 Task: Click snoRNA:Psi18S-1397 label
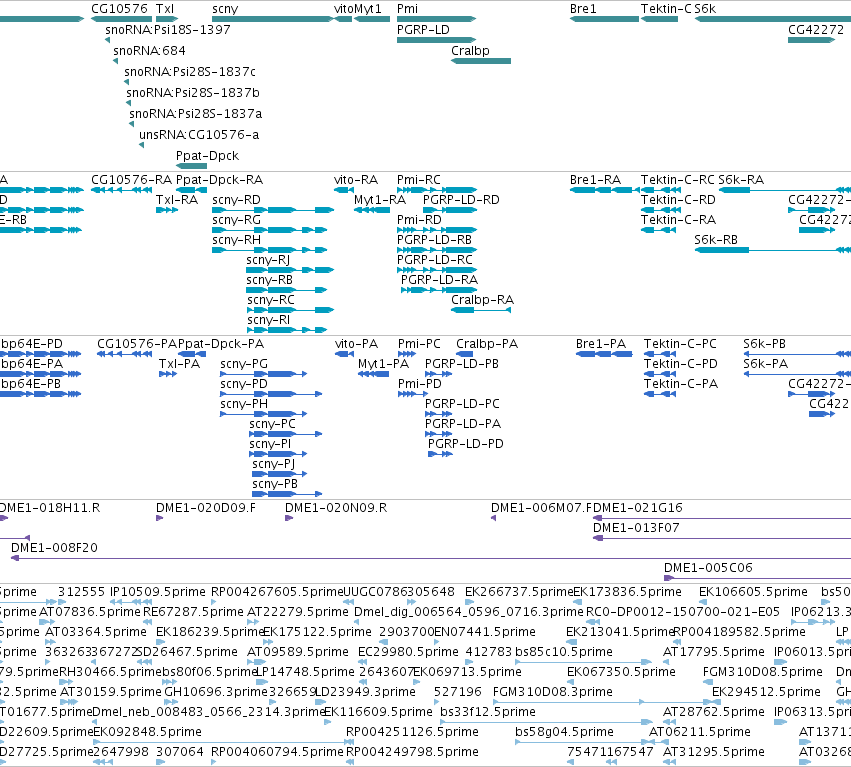pos(168,30)
